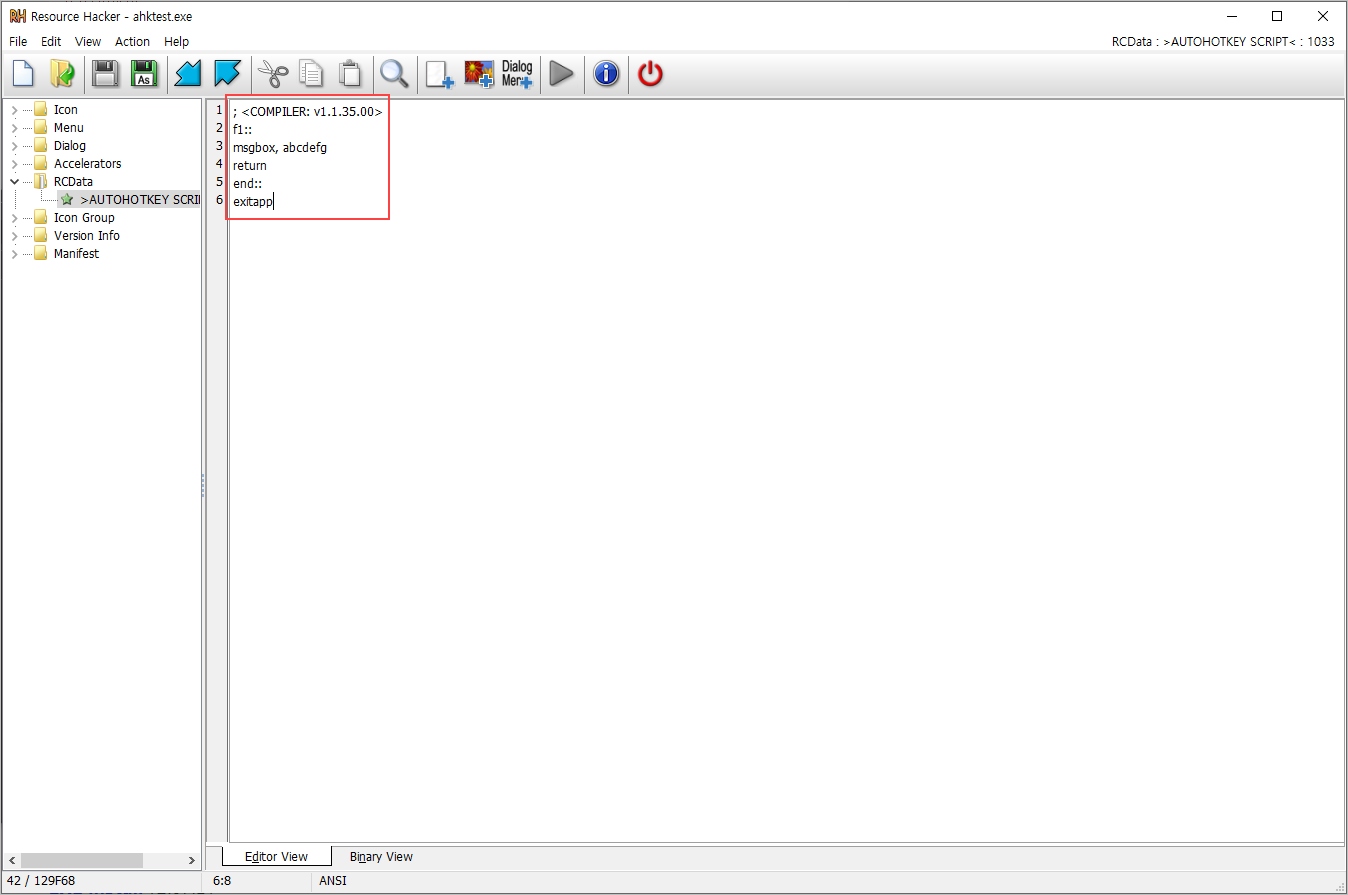
Task: Select the Menu label in the tree
Action: point(69,128)
